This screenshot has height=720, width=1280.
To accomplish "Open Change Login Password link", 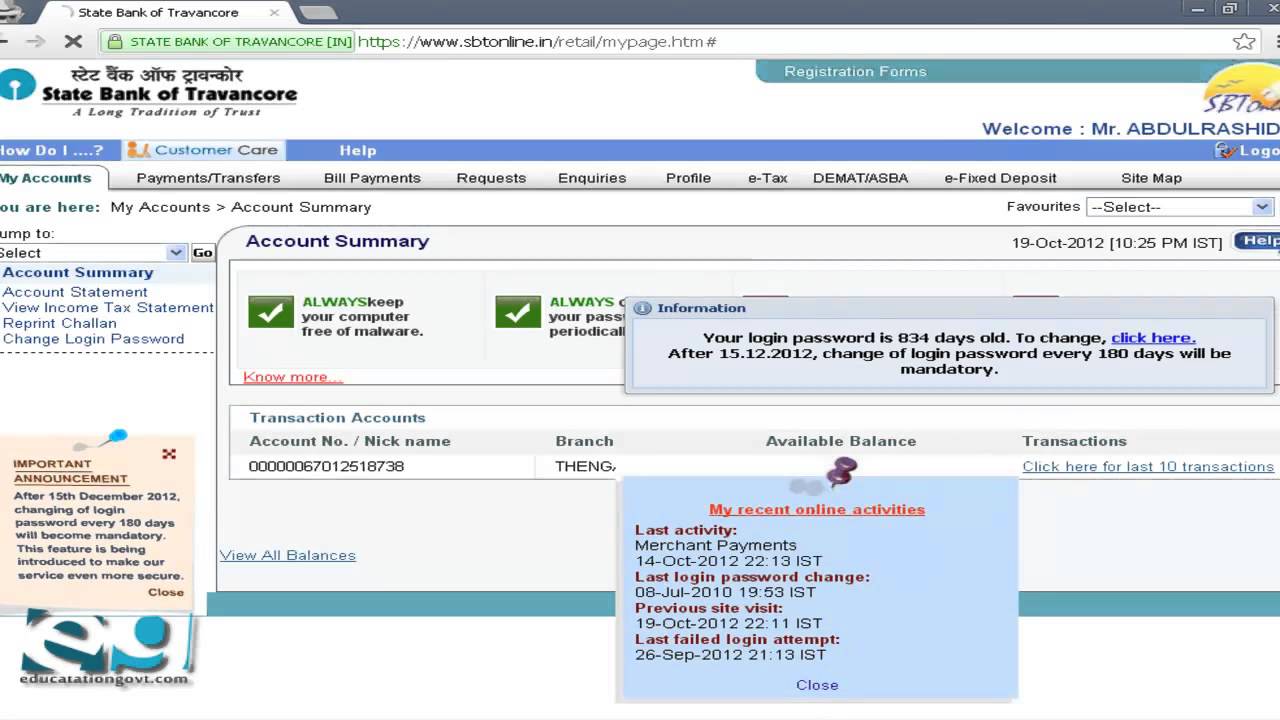I will 93,339.
